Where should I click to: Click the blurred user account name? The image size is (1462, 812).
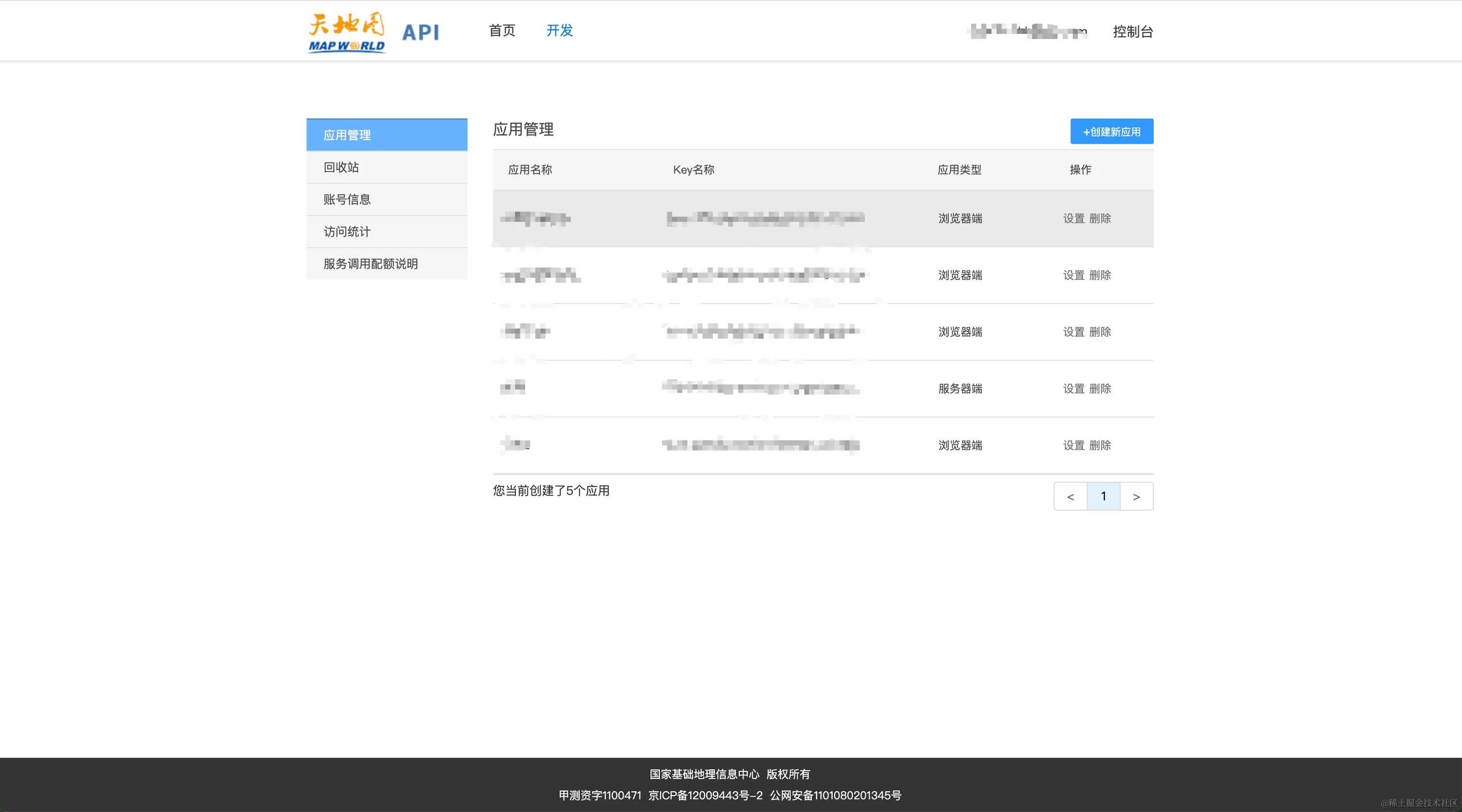click(x=1028, y=31)
